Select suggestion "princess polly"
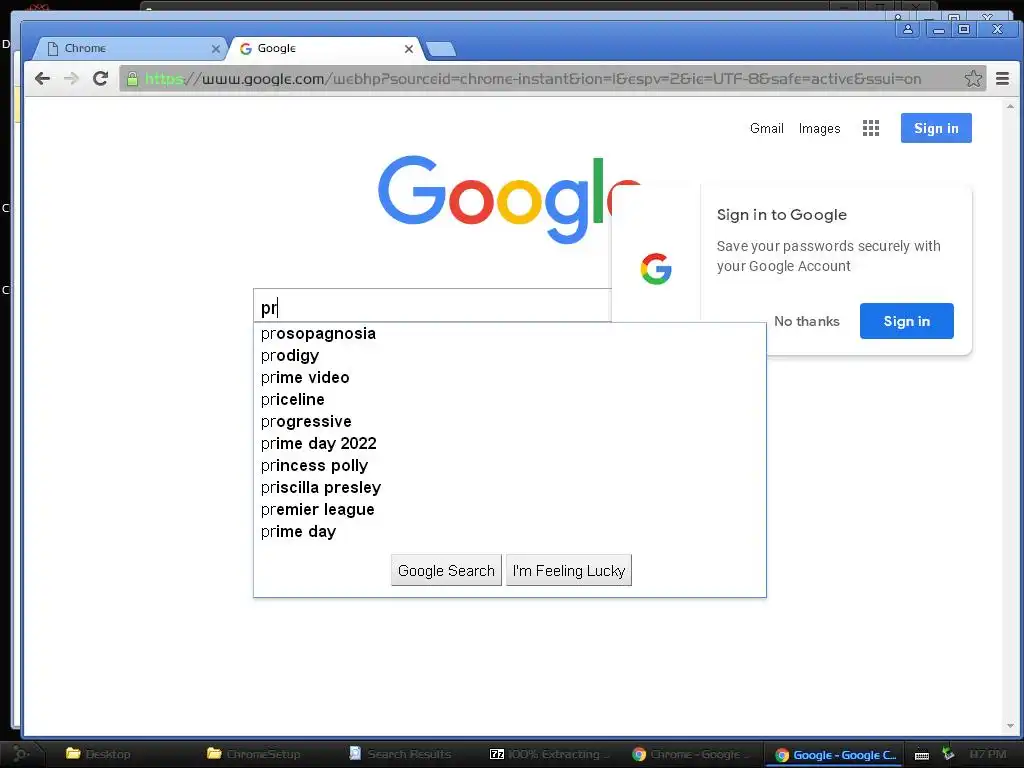Screen dimensions: 1024x768 coord(509,466)
